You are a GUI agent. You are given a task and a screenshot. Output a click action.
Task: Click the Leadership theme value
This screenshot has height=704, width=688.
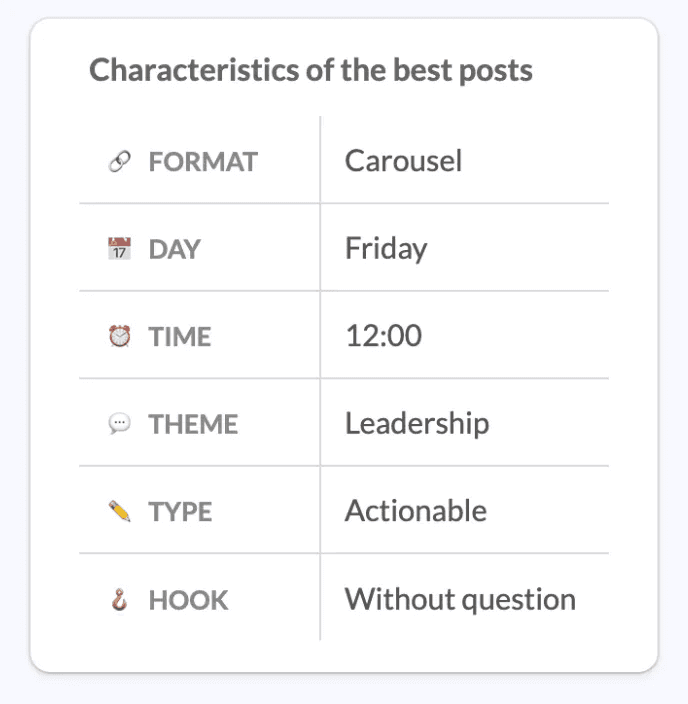[x=417, y=423]
